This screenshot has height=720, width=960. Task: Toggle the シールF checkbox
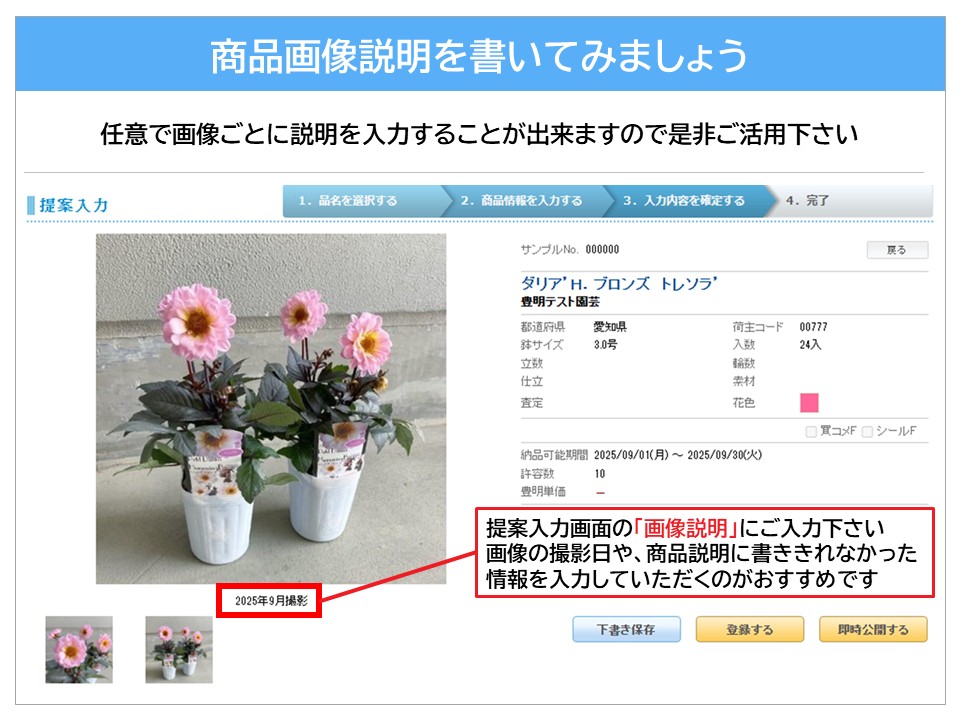867,432
